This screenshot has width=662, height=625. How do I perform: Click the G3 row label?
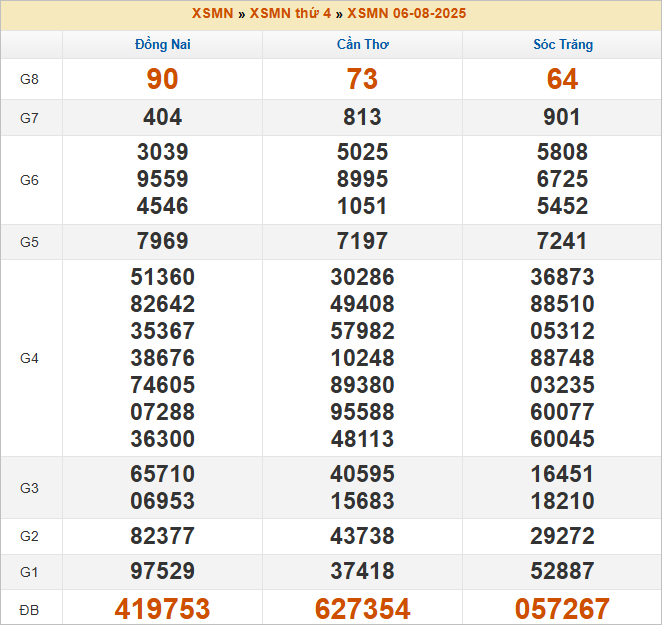tap(30, 488)
